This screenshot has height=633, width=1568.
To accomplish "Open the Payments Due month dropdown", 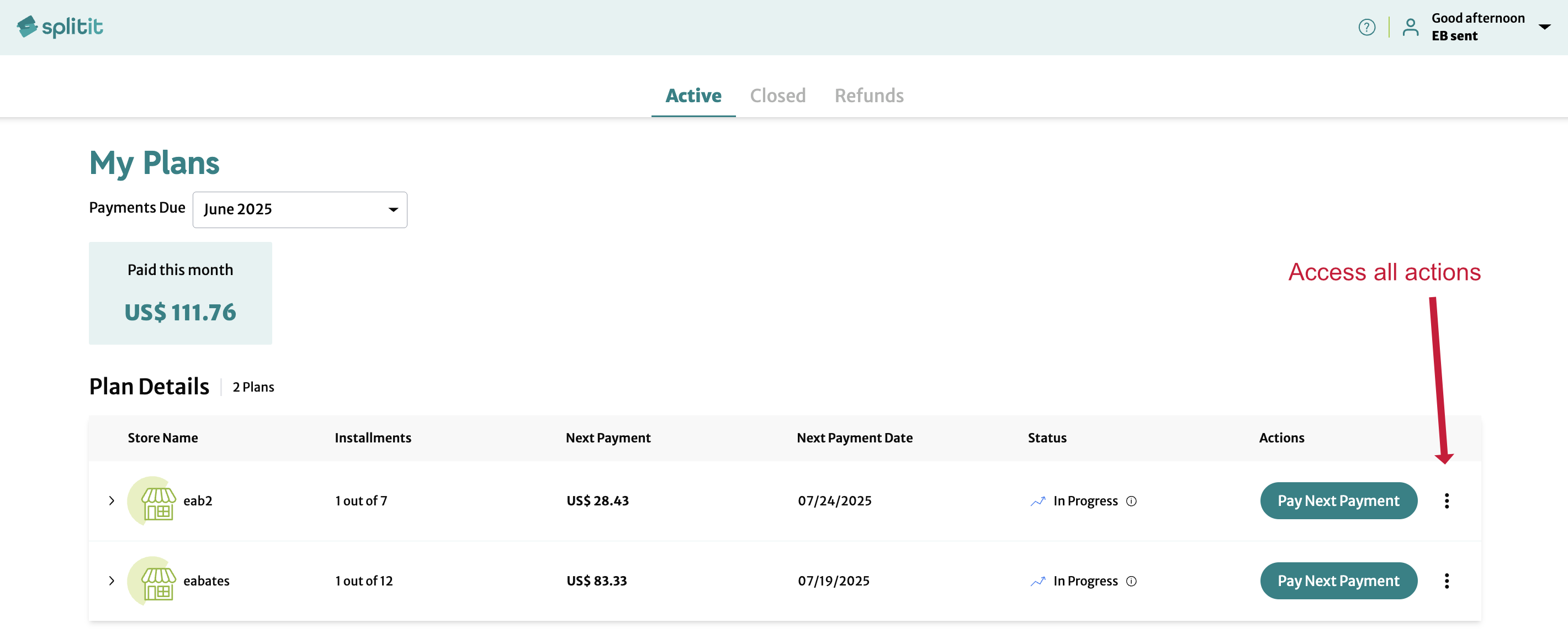I will (x=299, y=209).
